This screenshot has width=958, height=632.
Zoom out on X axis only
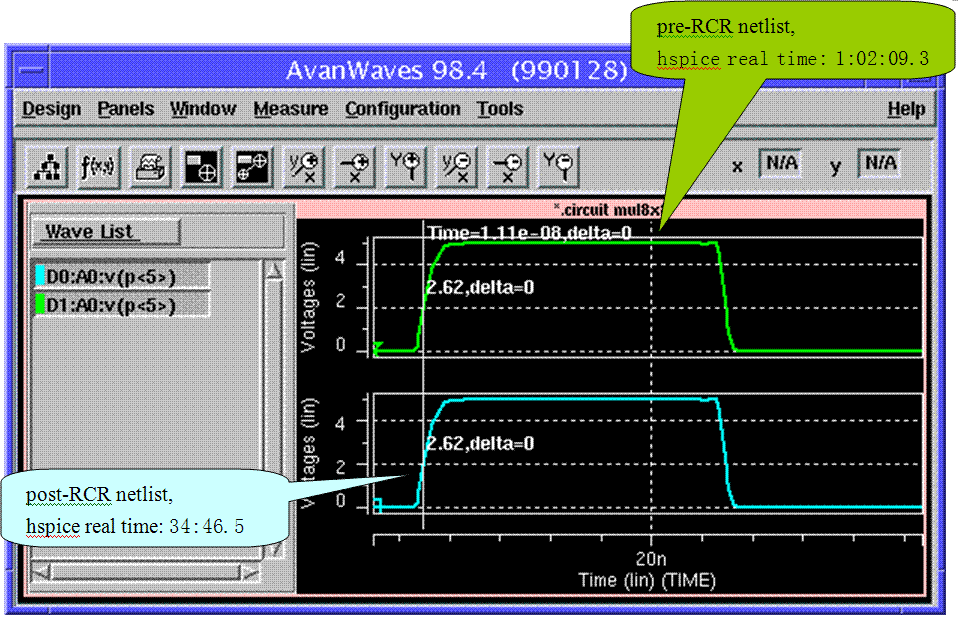[x=507, y=166]
